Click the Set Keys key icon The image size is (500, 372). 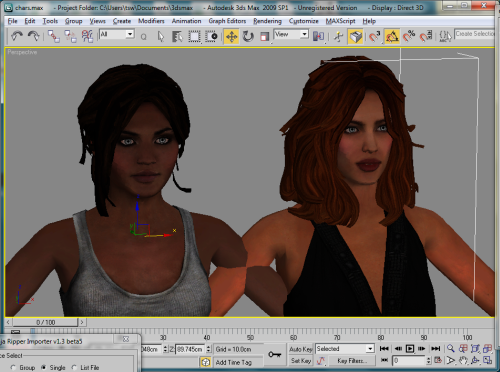point(274,354)
